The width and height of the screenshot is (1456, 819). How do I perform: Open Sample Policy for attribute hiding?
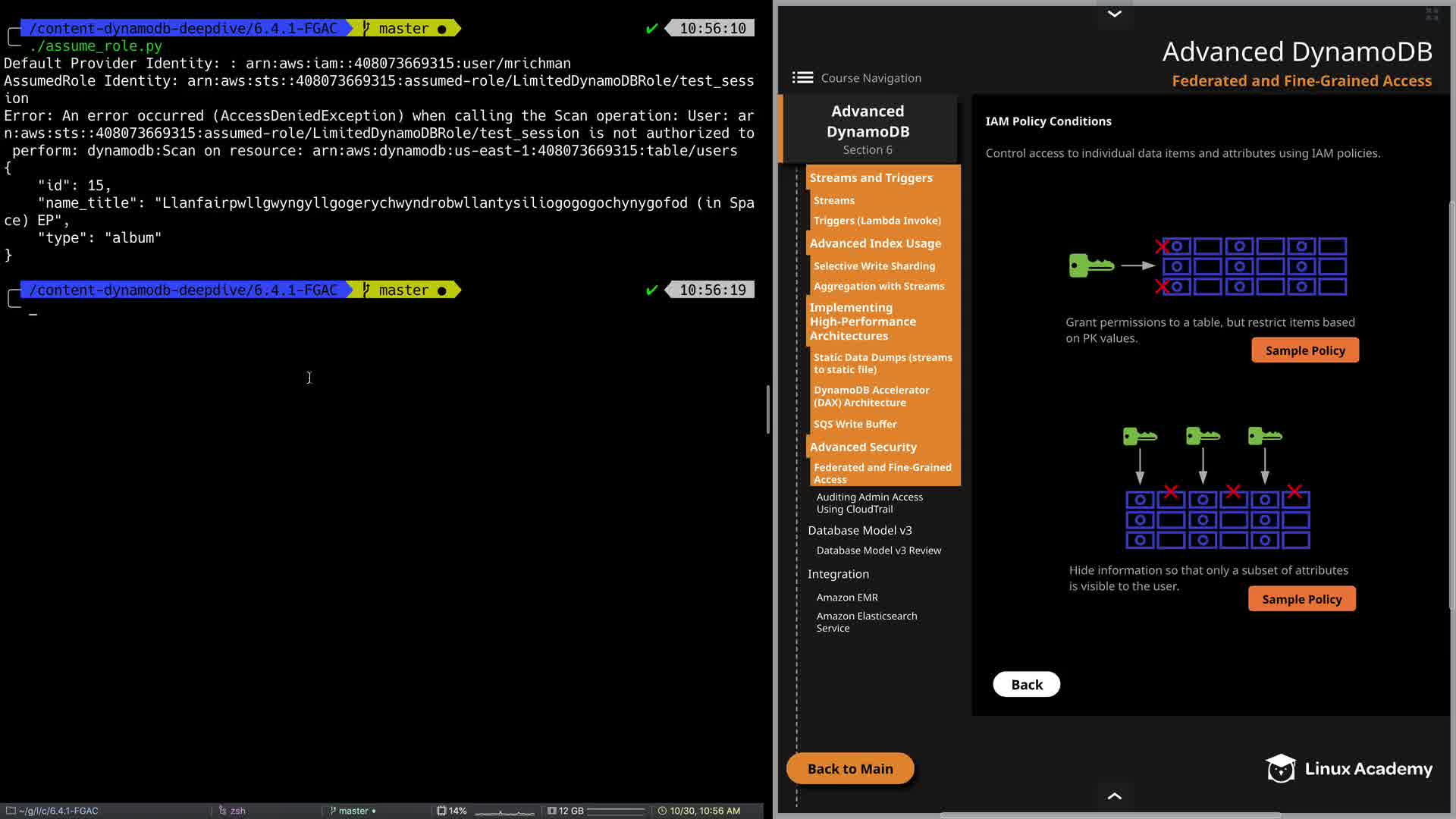coord(1301,599)
